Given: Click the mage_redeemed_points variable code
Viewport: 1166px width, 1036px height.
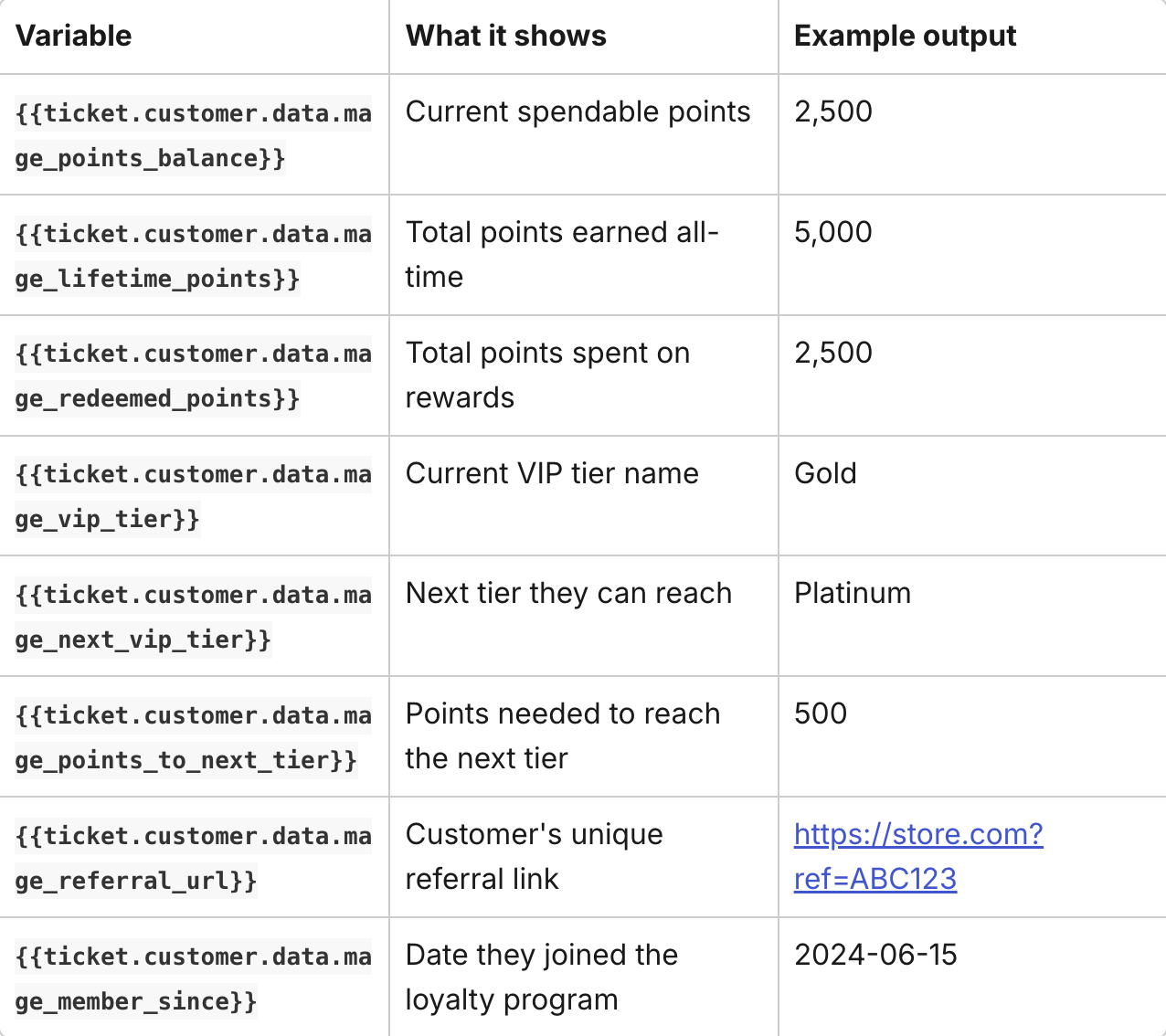Looking at the screenshot, I should coord(193,376).
